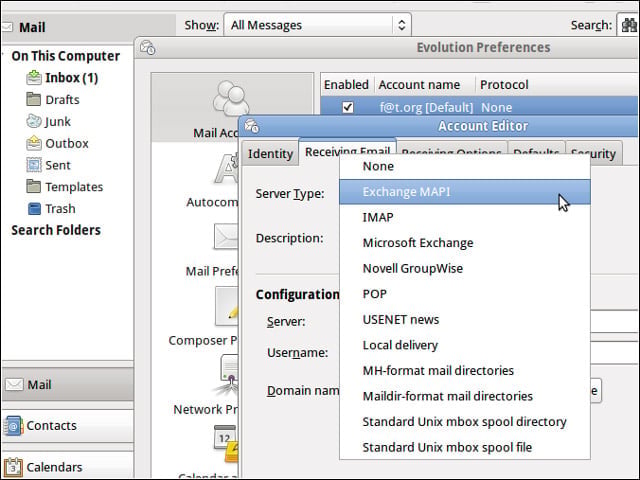Open the Show All Messages dropdown
640x480 pixels.
click(318, 25)
